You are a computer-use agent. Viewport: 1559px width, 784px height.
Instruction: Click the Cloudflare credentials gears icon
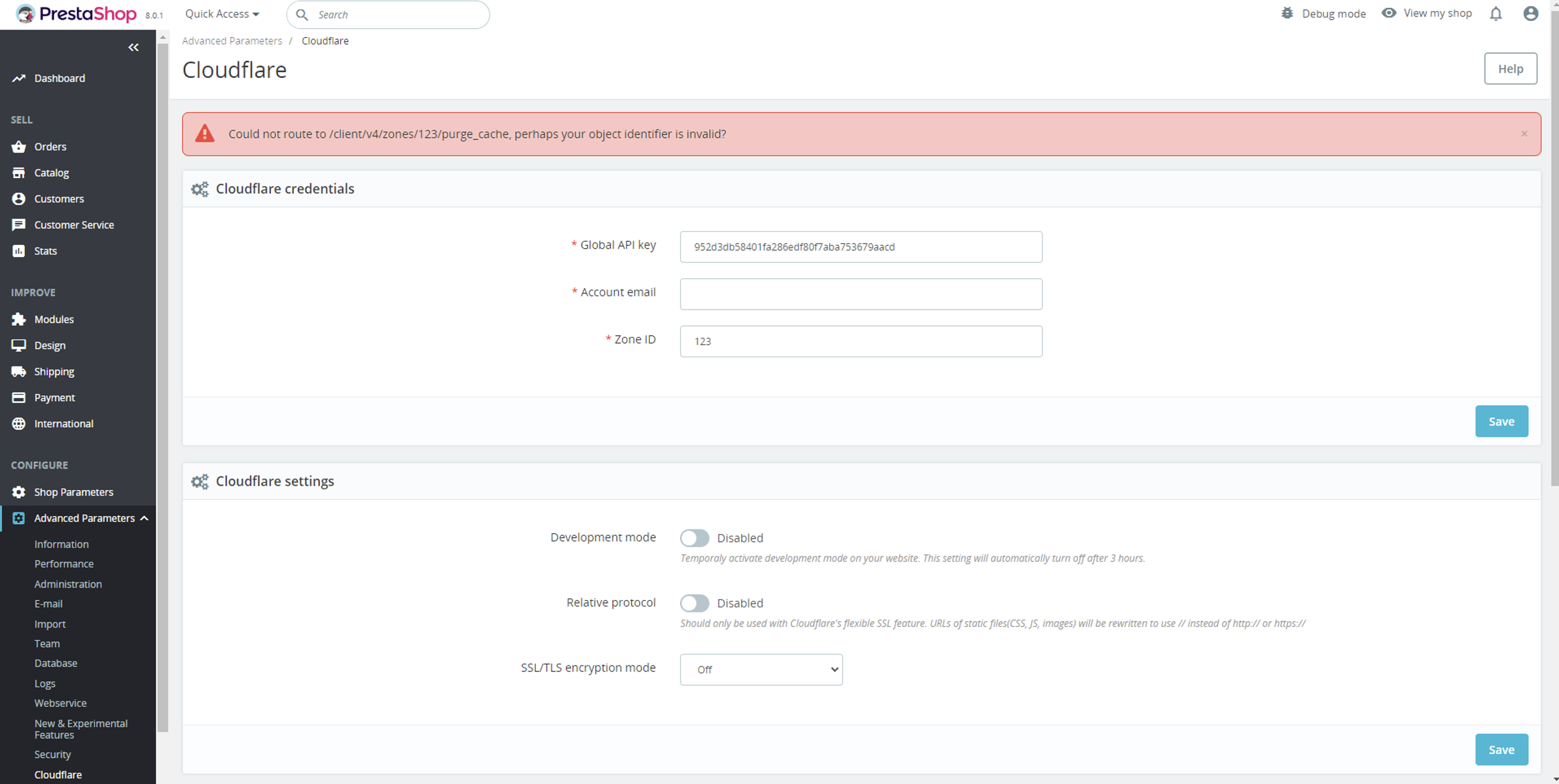200,189
